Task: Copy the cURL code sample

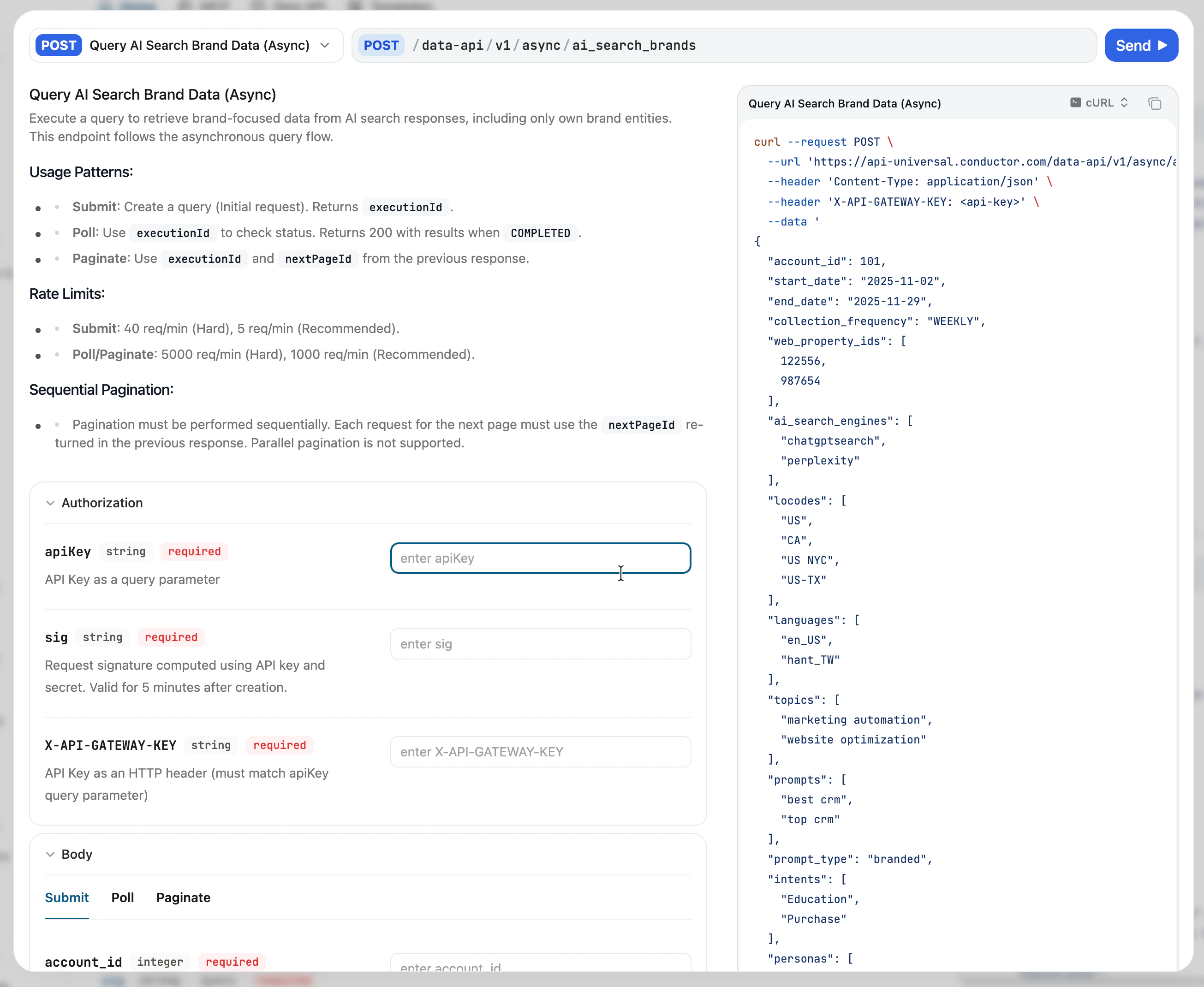Action: click(1154, 103)
